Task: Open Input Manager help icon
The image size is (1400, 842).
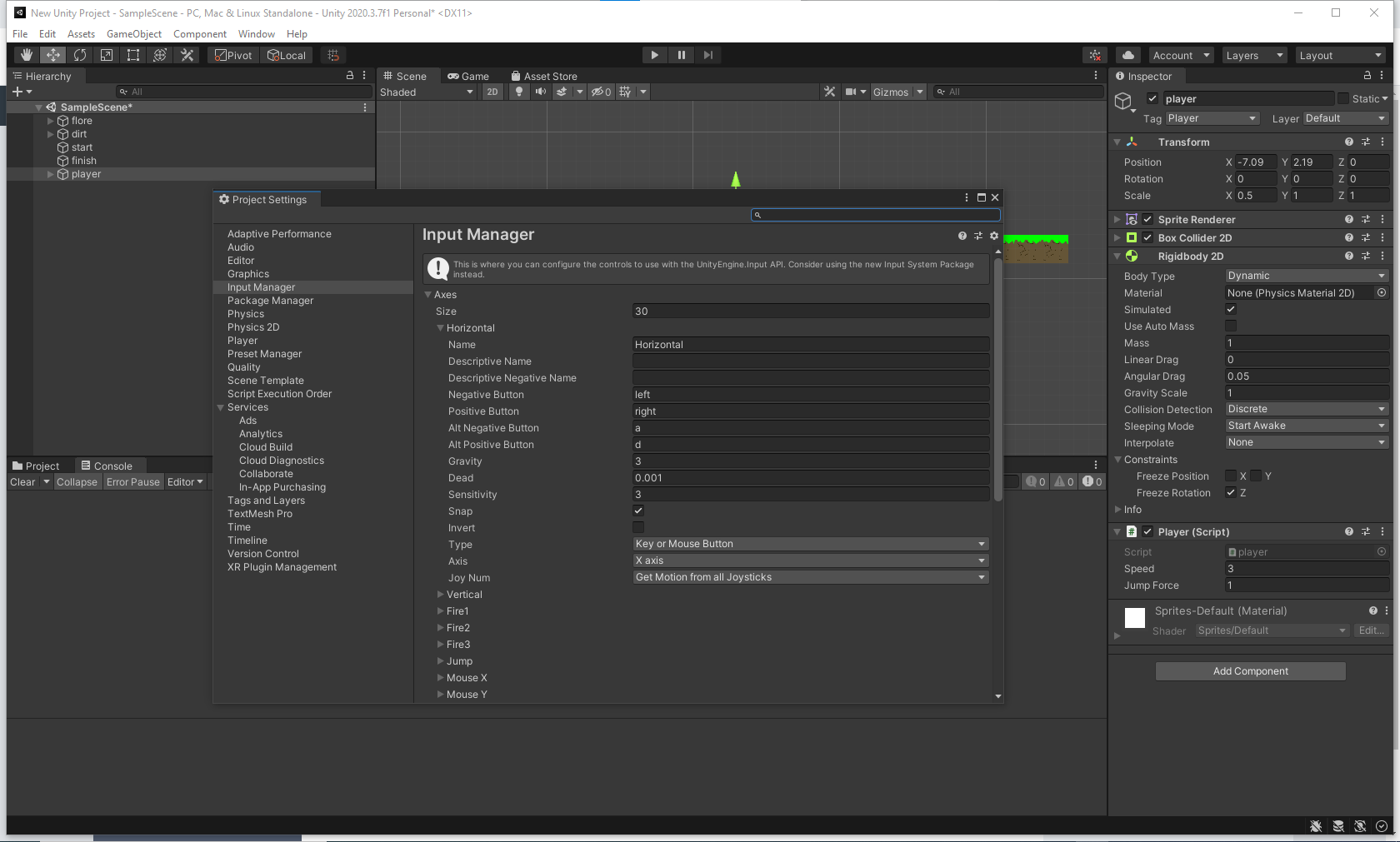Action: [962, 236]
